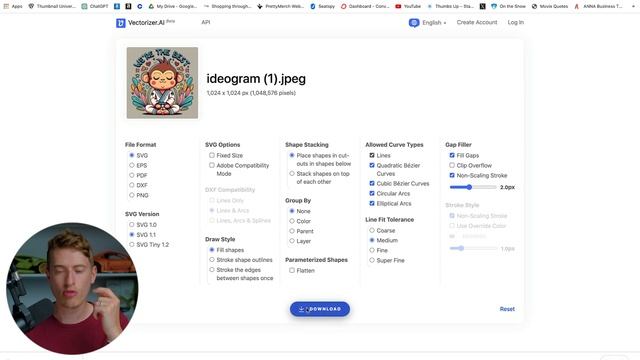Toggle Circular Arcs

[372, 193]
